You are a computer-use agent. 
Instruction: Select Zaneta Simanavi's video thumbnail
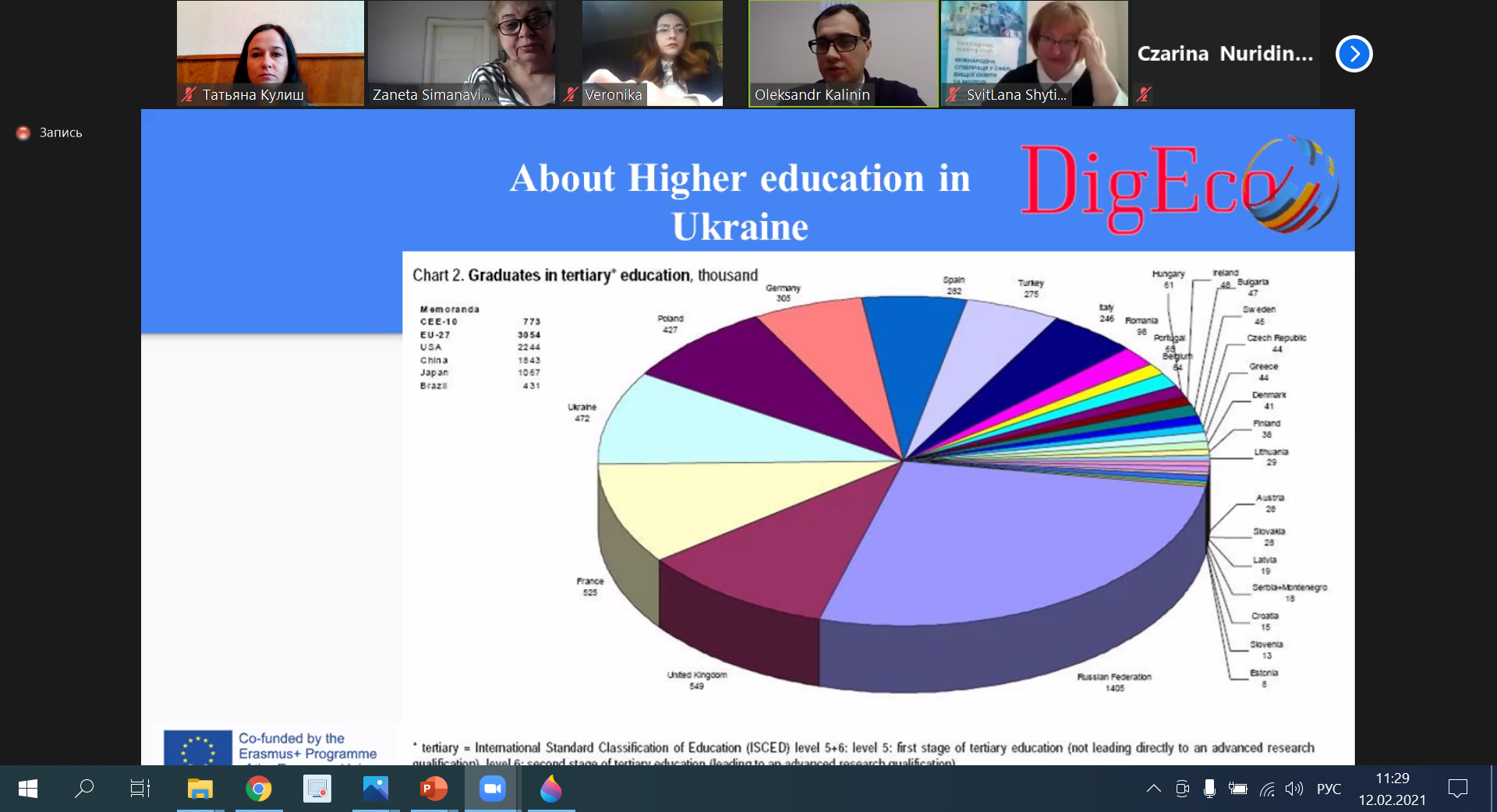pyautogui.click(x=461, y=53)
